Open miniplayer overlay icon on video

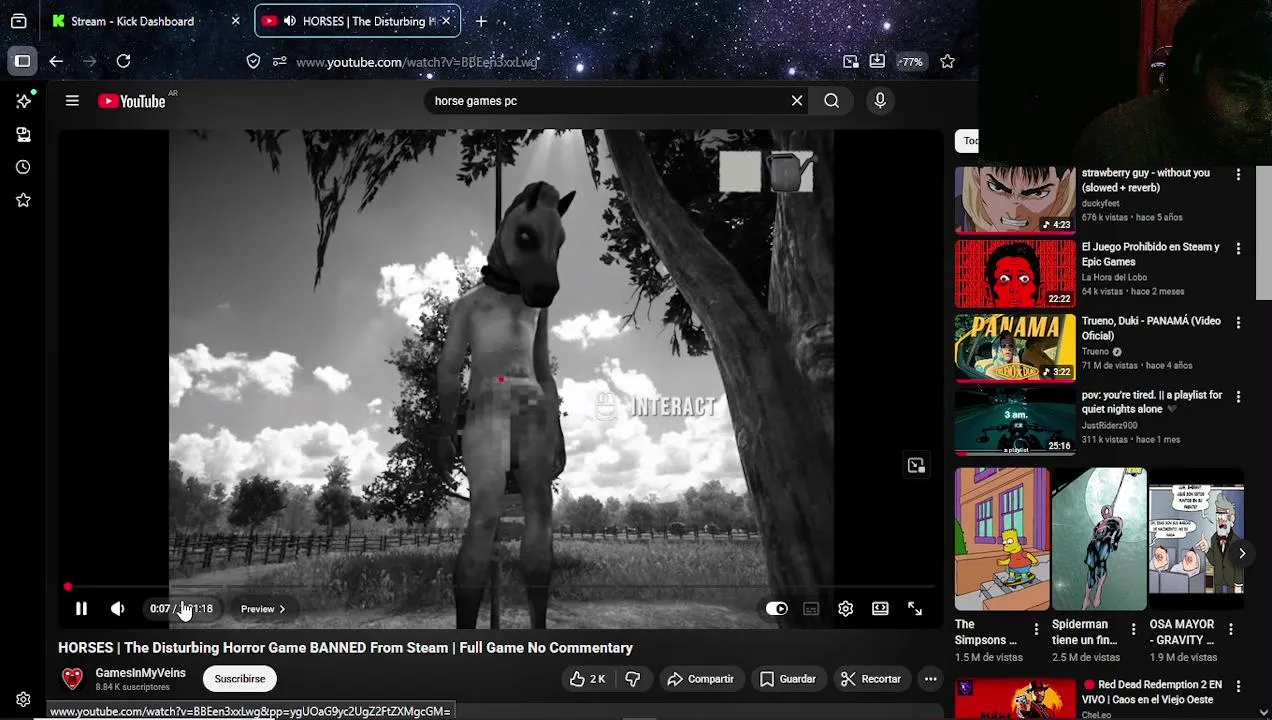coord(916,466)
